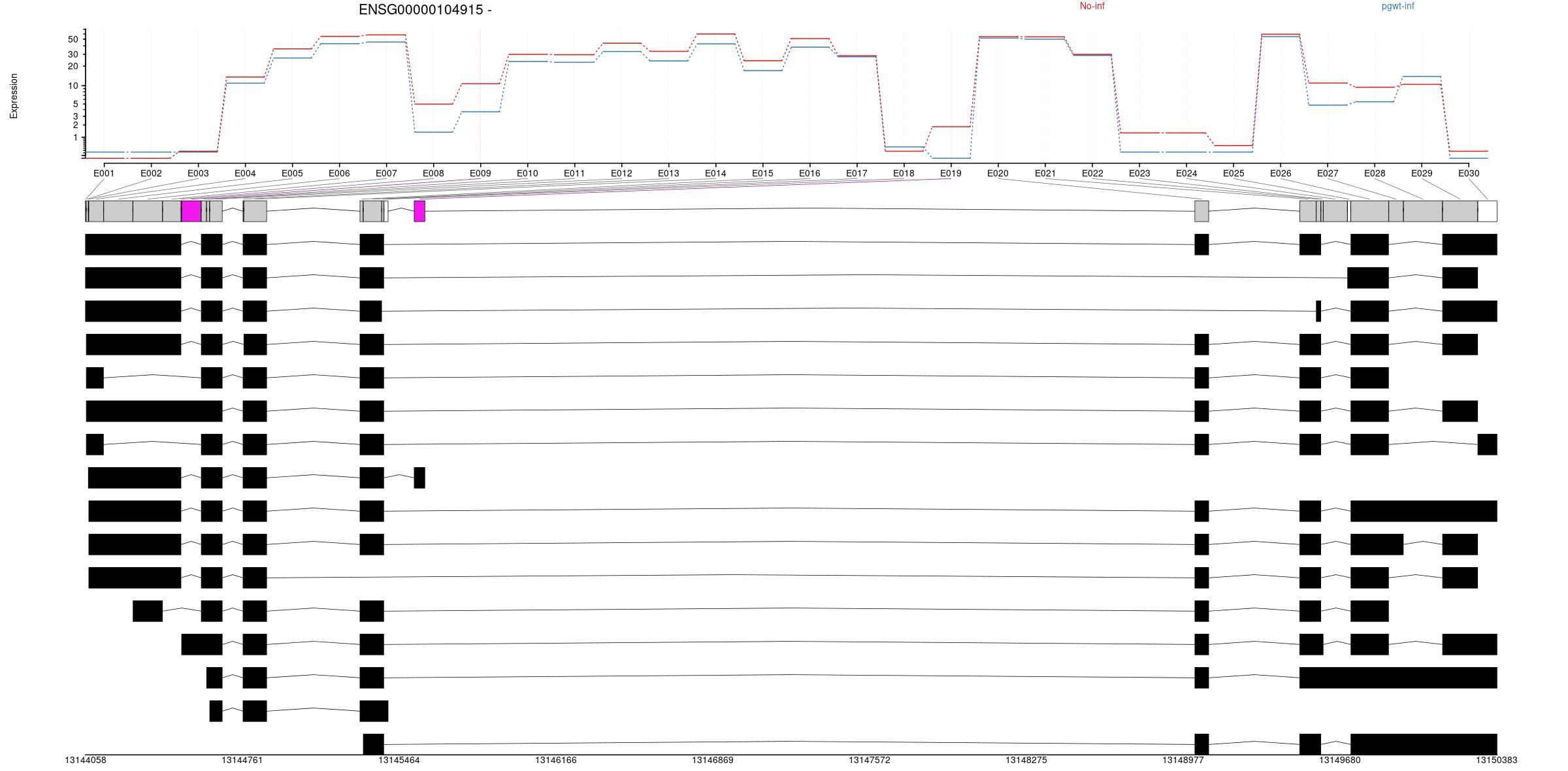1568x771 pixels.
Task: Pick exon label E028
Action: (1375, 173)
